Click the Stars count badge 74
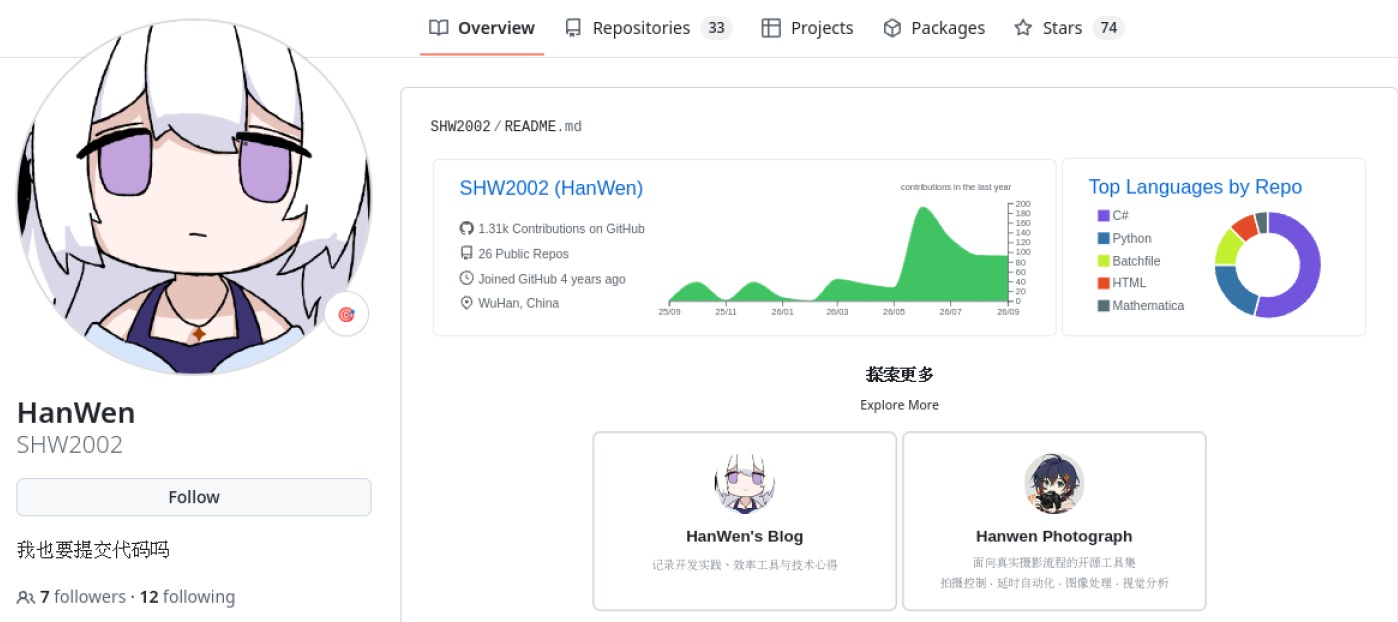 [1108, 28]
